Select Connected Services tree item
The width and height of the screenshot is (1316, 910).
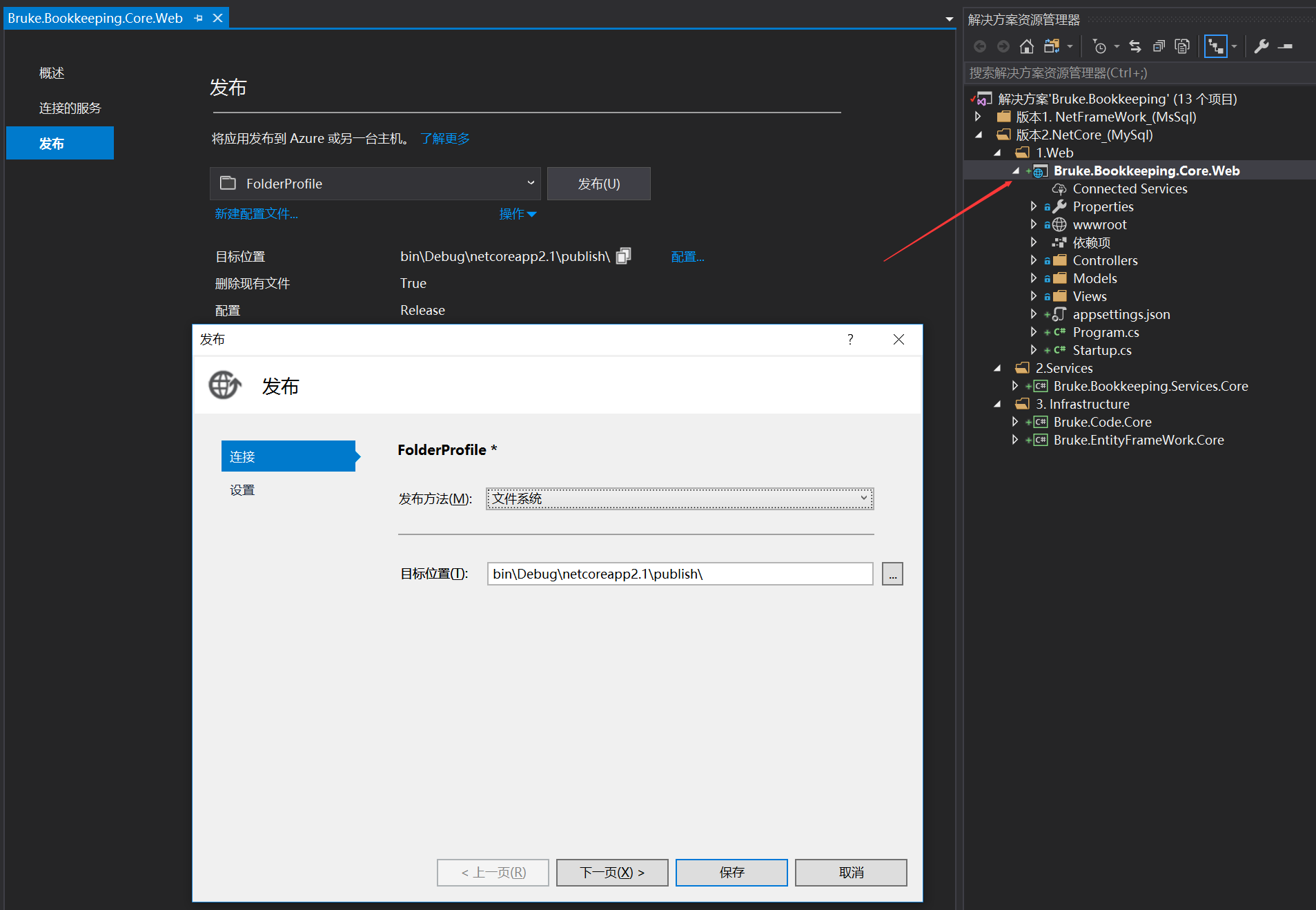(x=1130, y=188)
